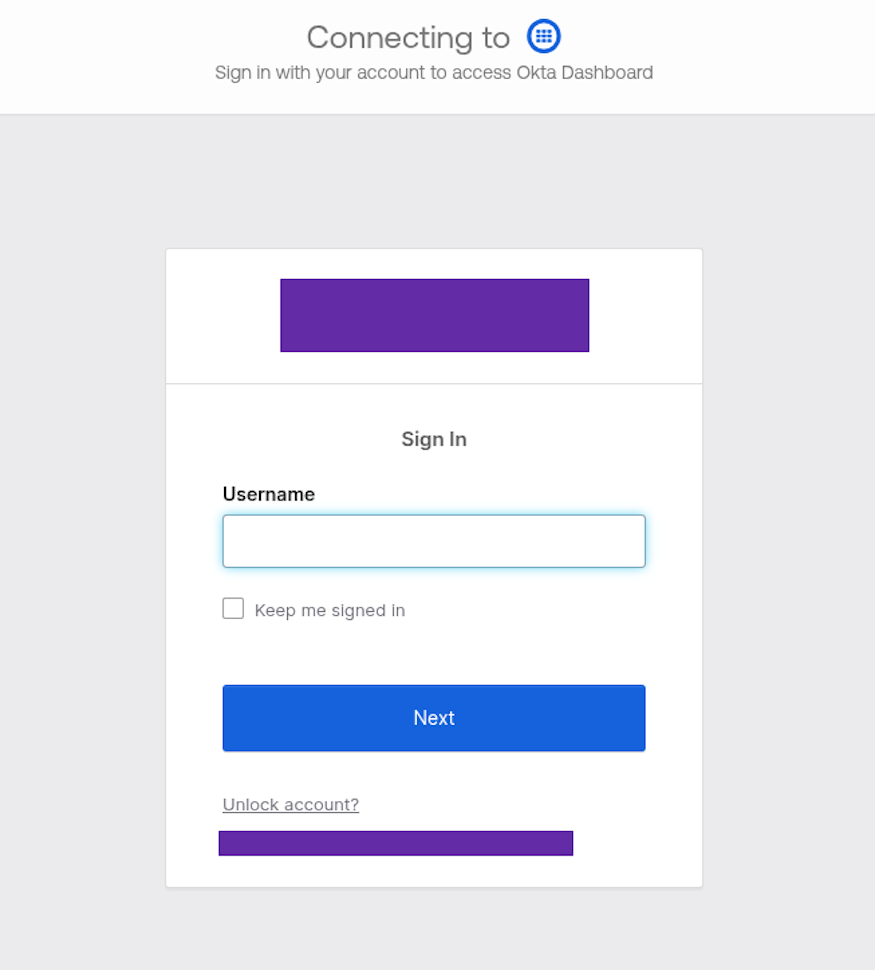
Task: Click the organization logo at top of card
Action: (x=434, y=315)
